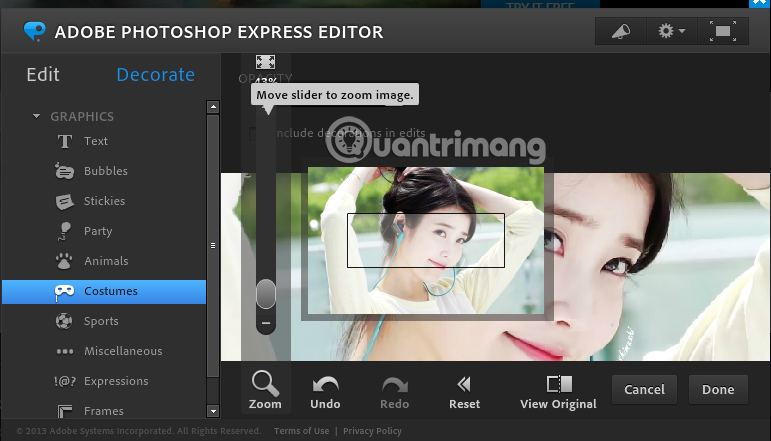Click the Stickies note icon
Screen dimensions: 771x441
pyautogui.click(x=64, y=202)
